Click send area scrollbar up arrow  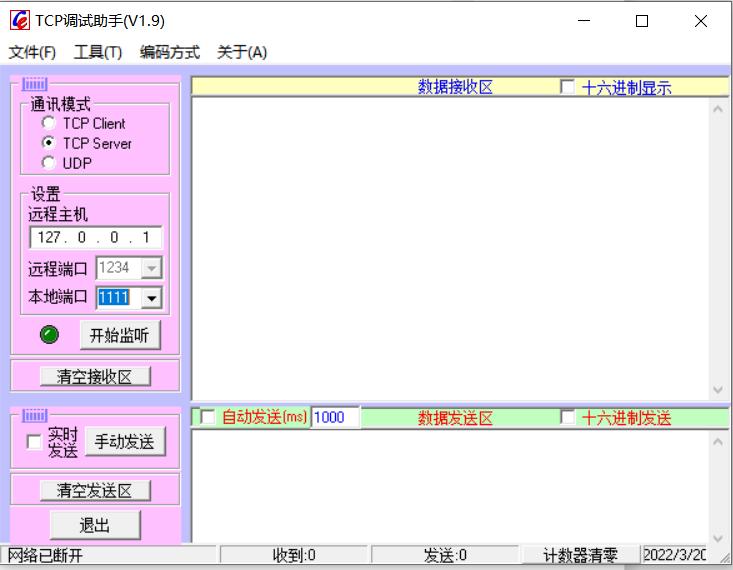(x=719, y=442)
